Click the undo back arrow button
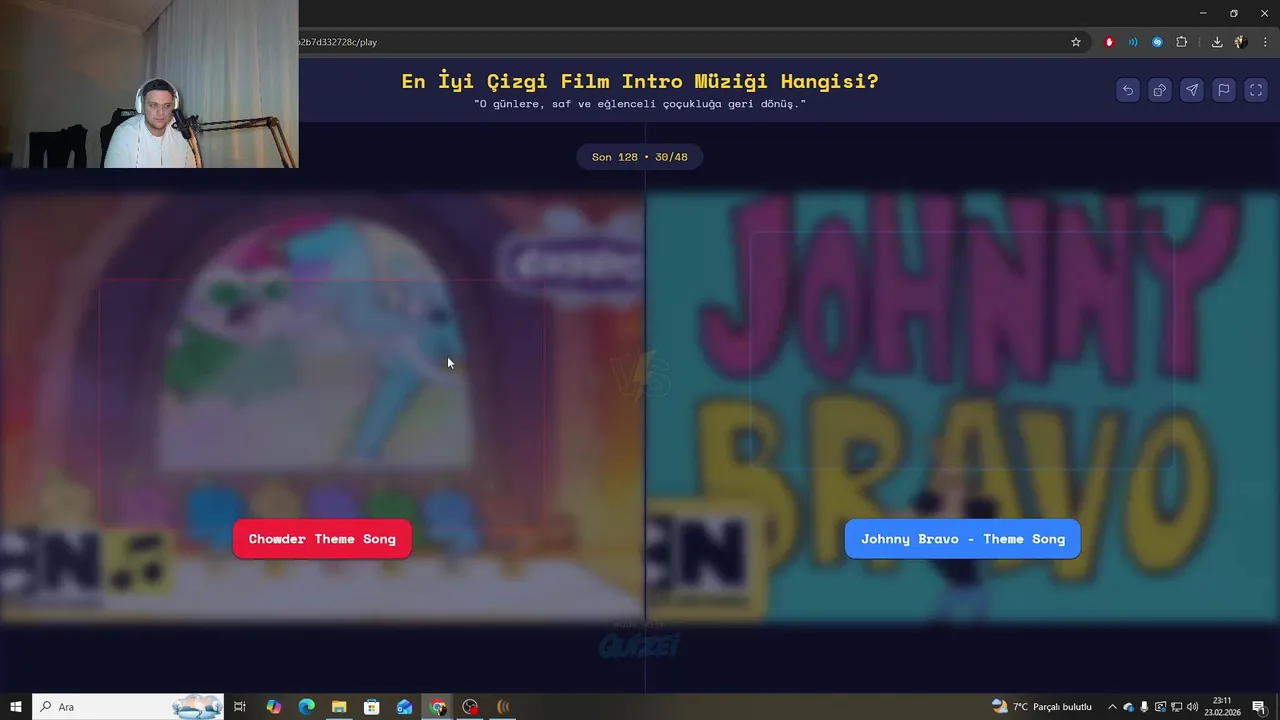Screen dimensions: 1280x720 coord(1128,90)
